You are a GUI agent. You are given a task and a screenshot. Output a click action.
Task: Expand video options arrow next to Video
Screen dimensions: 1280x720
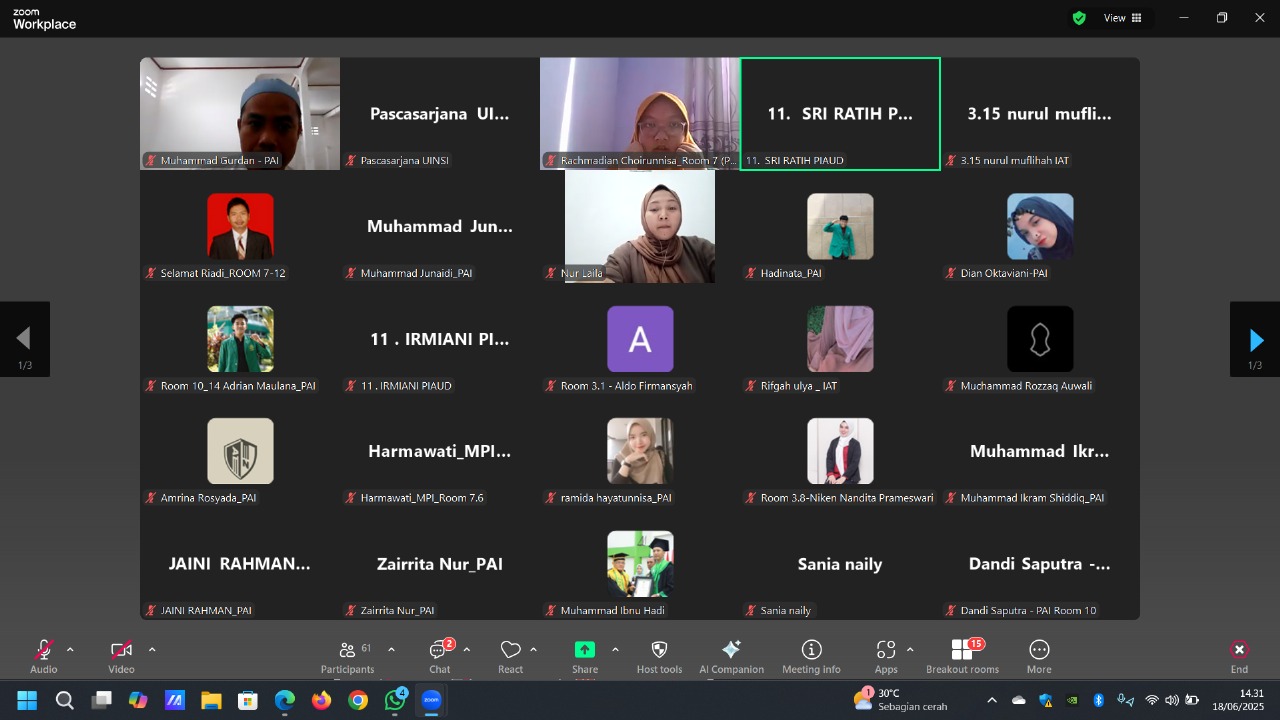[152, 650]
